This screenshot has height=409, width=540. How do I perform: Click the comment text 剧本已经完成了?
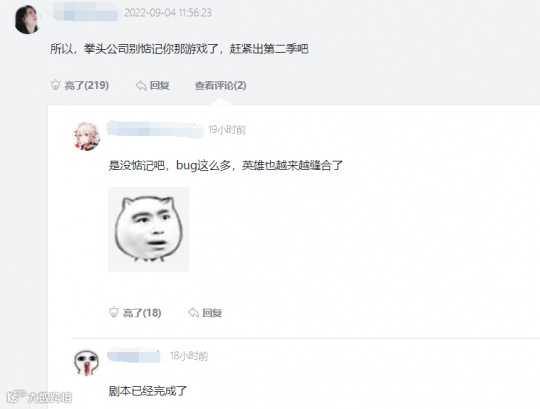click(x=148, y=391)
